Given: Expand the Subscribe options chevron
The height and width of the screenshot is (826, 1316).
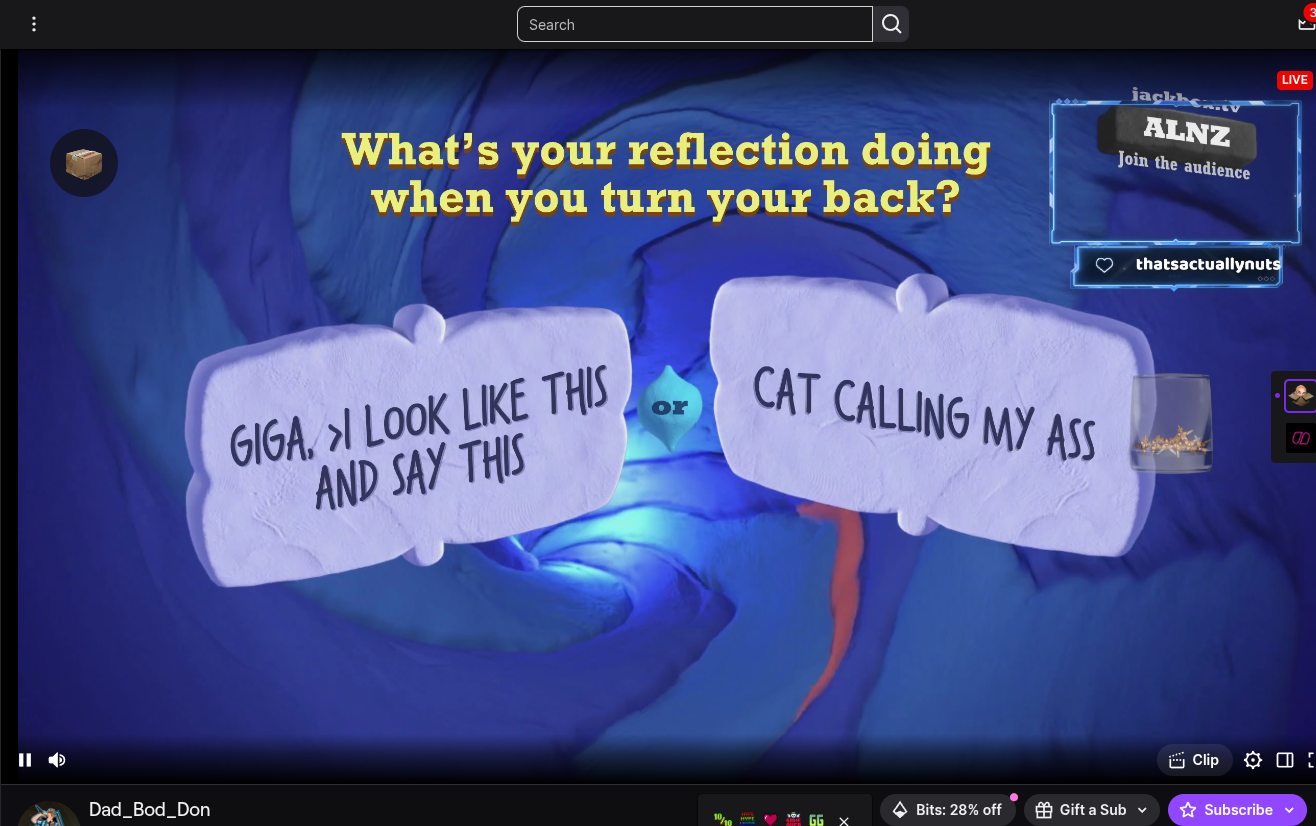Looking at the screenshot, I should (1290, 810).
